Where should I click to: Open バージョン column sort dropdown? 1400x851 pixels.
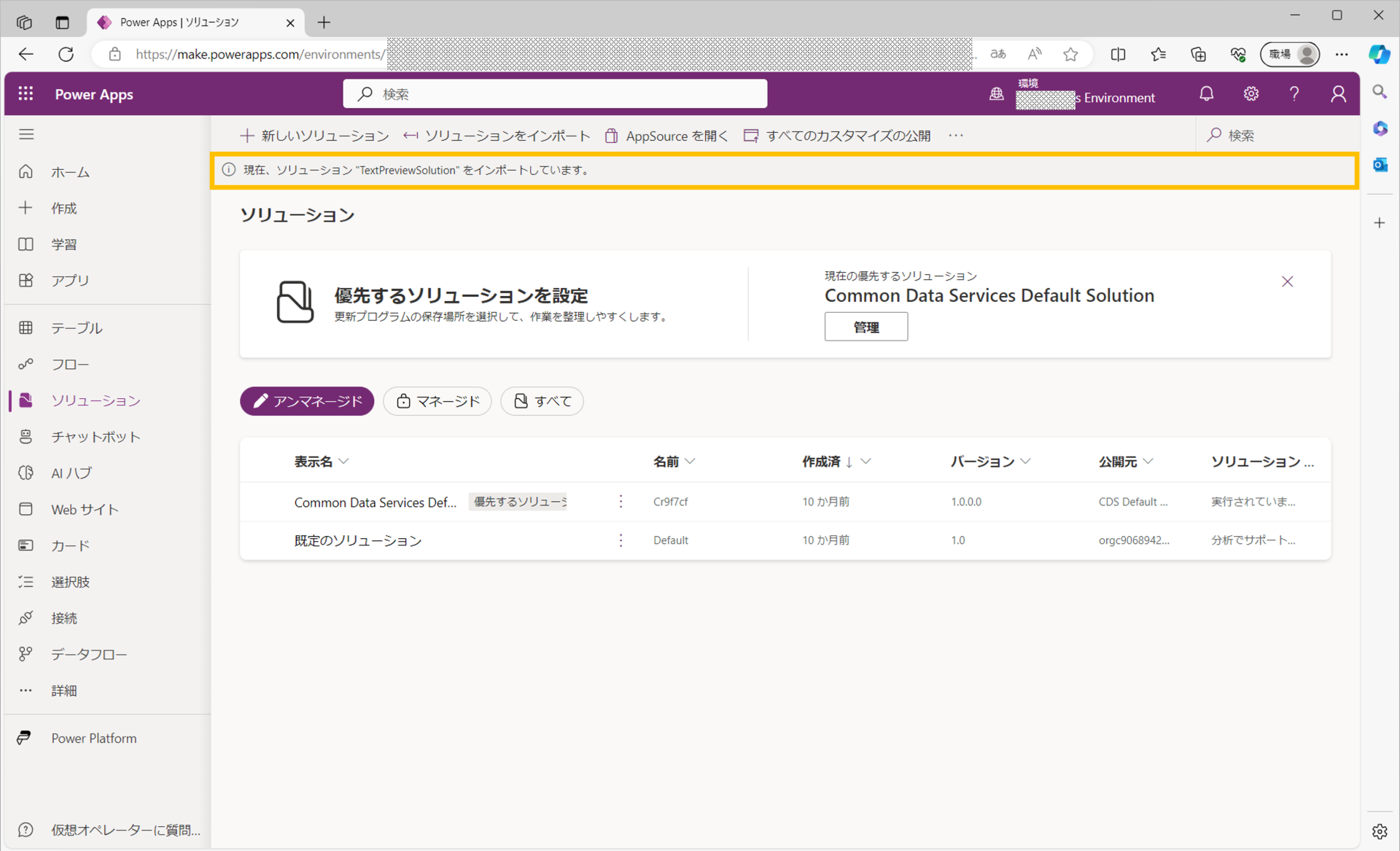pyautogui.click(x=1026, y=462)
